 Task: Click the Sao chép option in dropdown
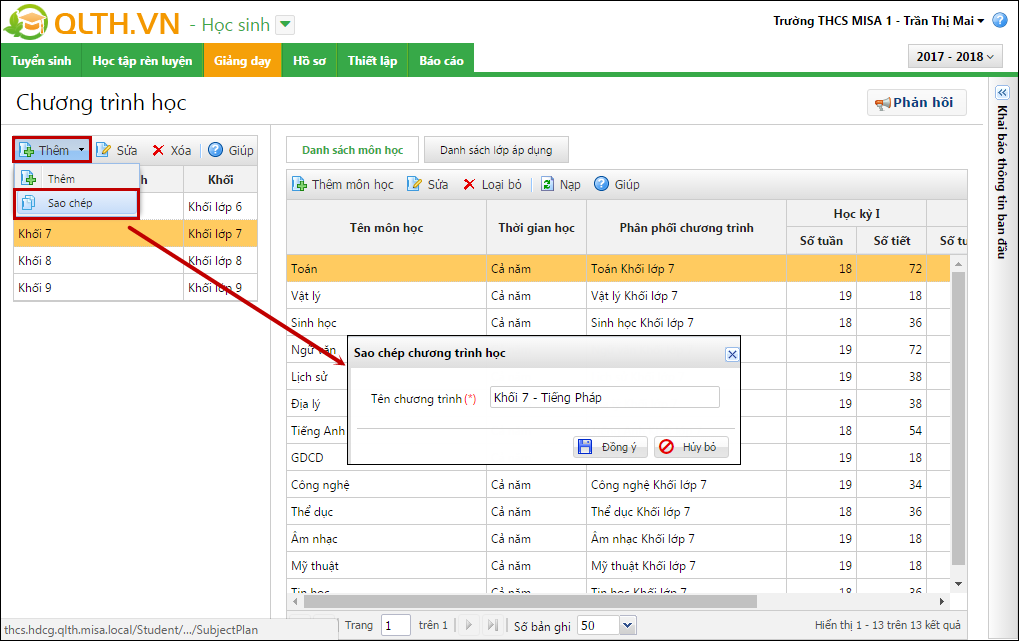point(70,203)
